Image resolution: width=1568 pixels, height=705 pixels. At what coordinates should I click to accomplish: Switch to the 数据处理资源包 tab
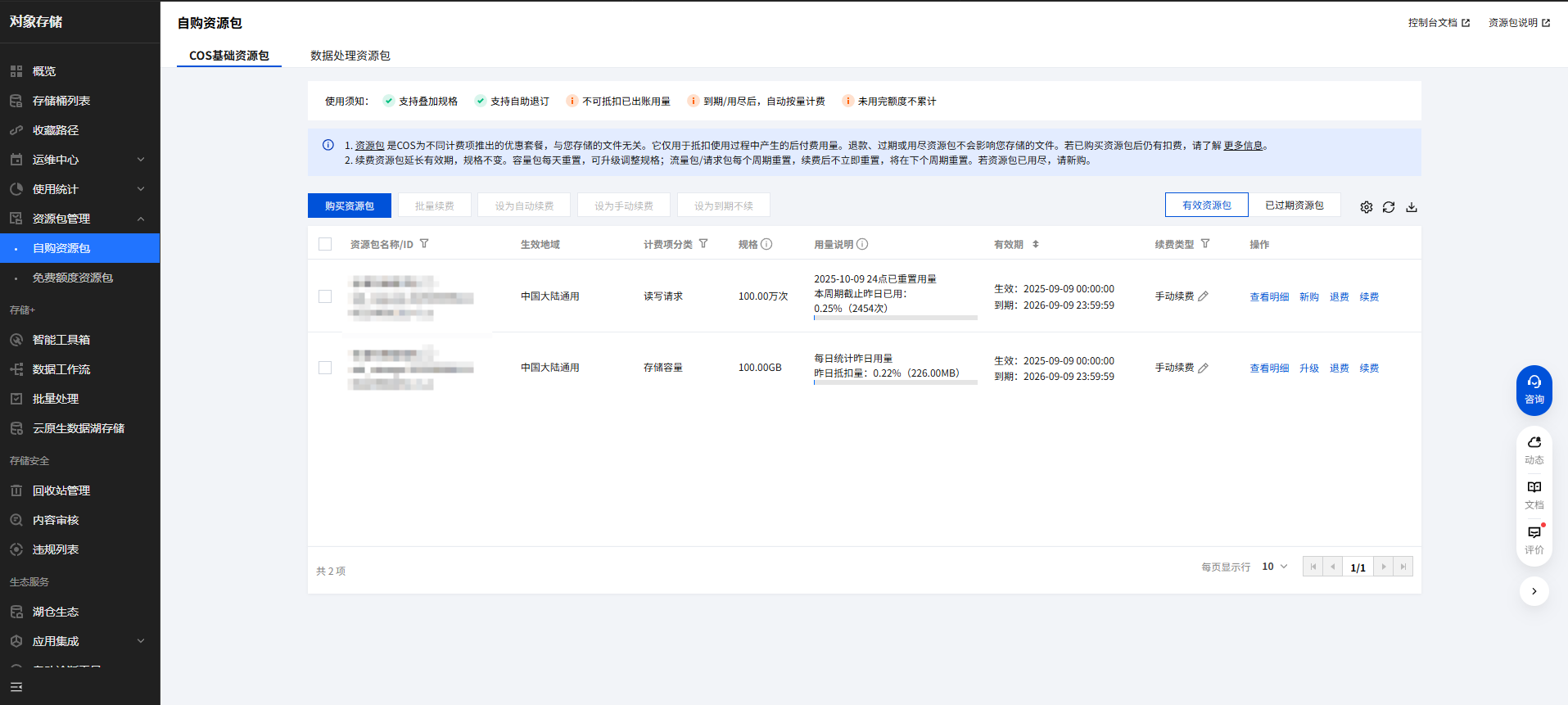pos(350,56)
